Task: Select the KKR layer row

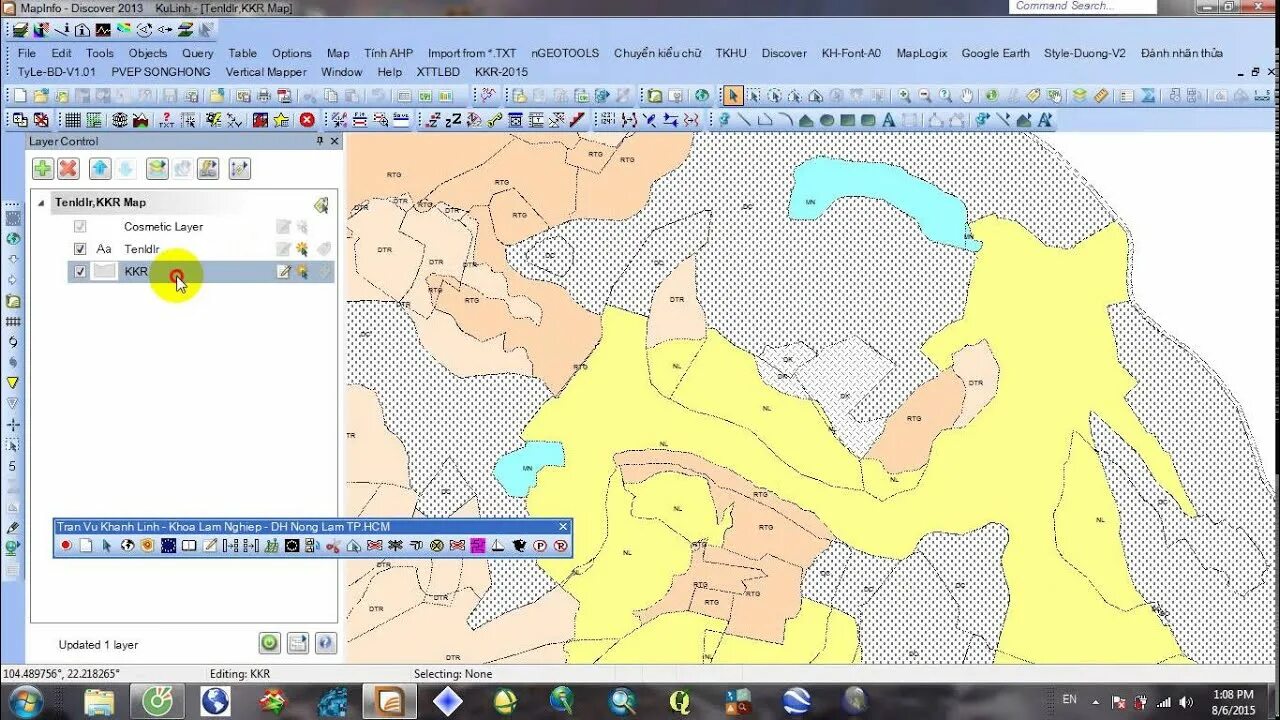Action: [x=201, y=271]
